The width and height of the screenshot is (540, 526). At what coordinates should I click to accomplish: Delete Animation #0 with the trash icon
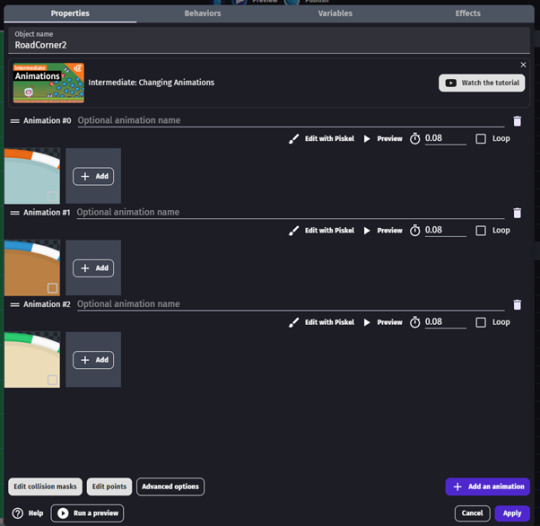pos(517,121)
